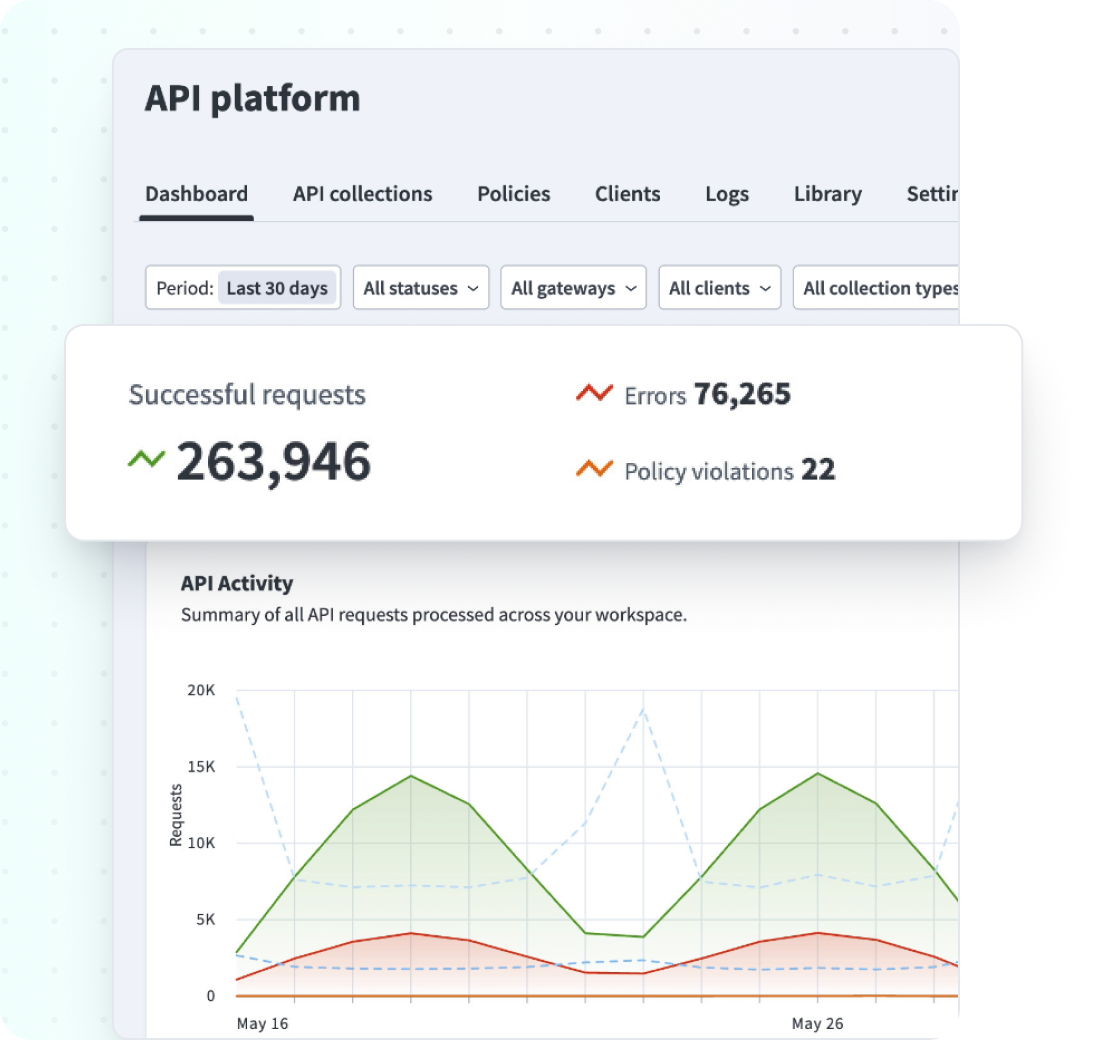This screenshot has width=1116, height=1040.
Task: Click the Successful requests label
Action: 247,394
